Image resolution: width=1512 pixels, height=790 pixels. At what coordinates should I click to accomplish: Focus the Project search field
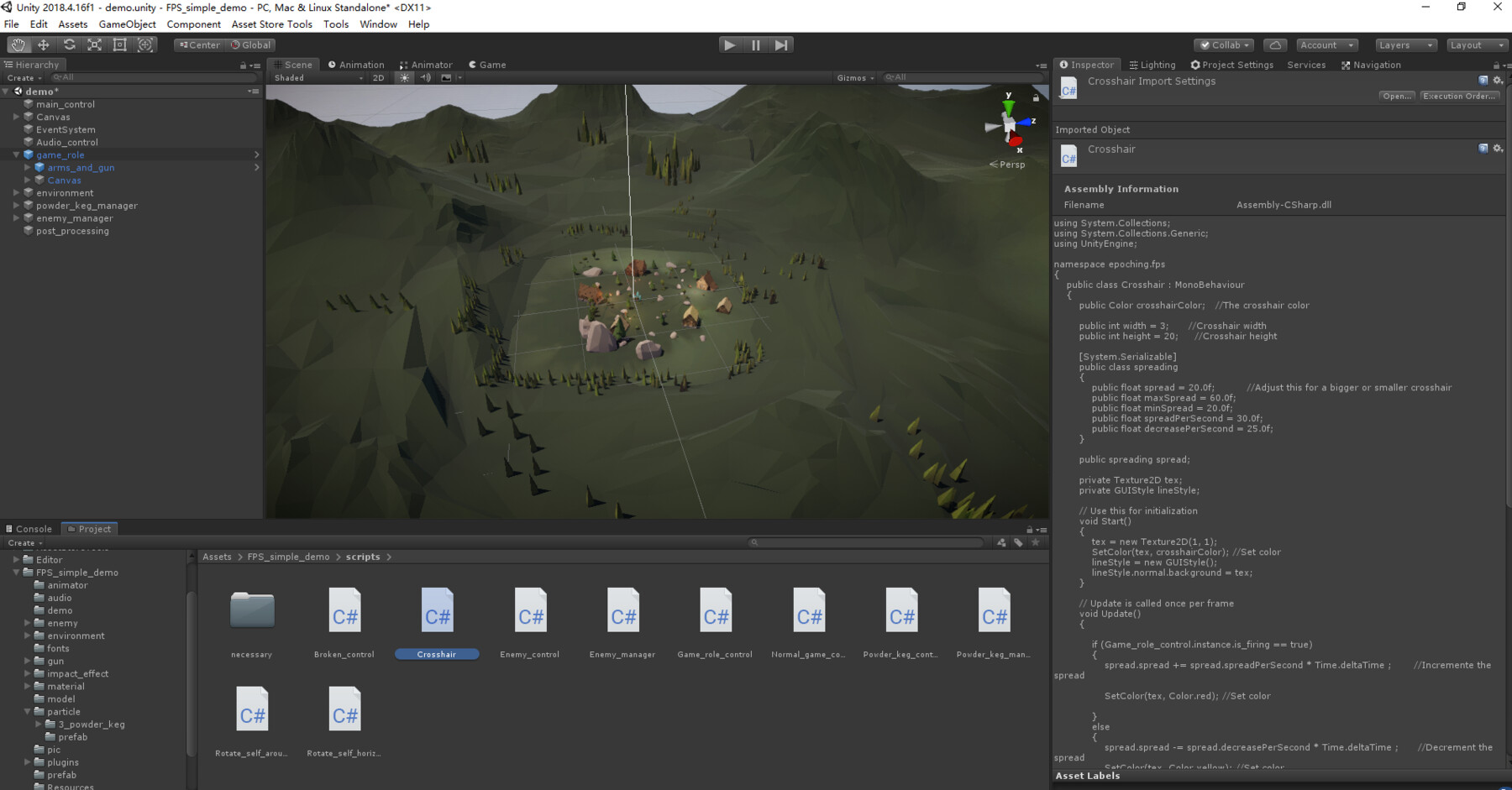pos(867,542)
